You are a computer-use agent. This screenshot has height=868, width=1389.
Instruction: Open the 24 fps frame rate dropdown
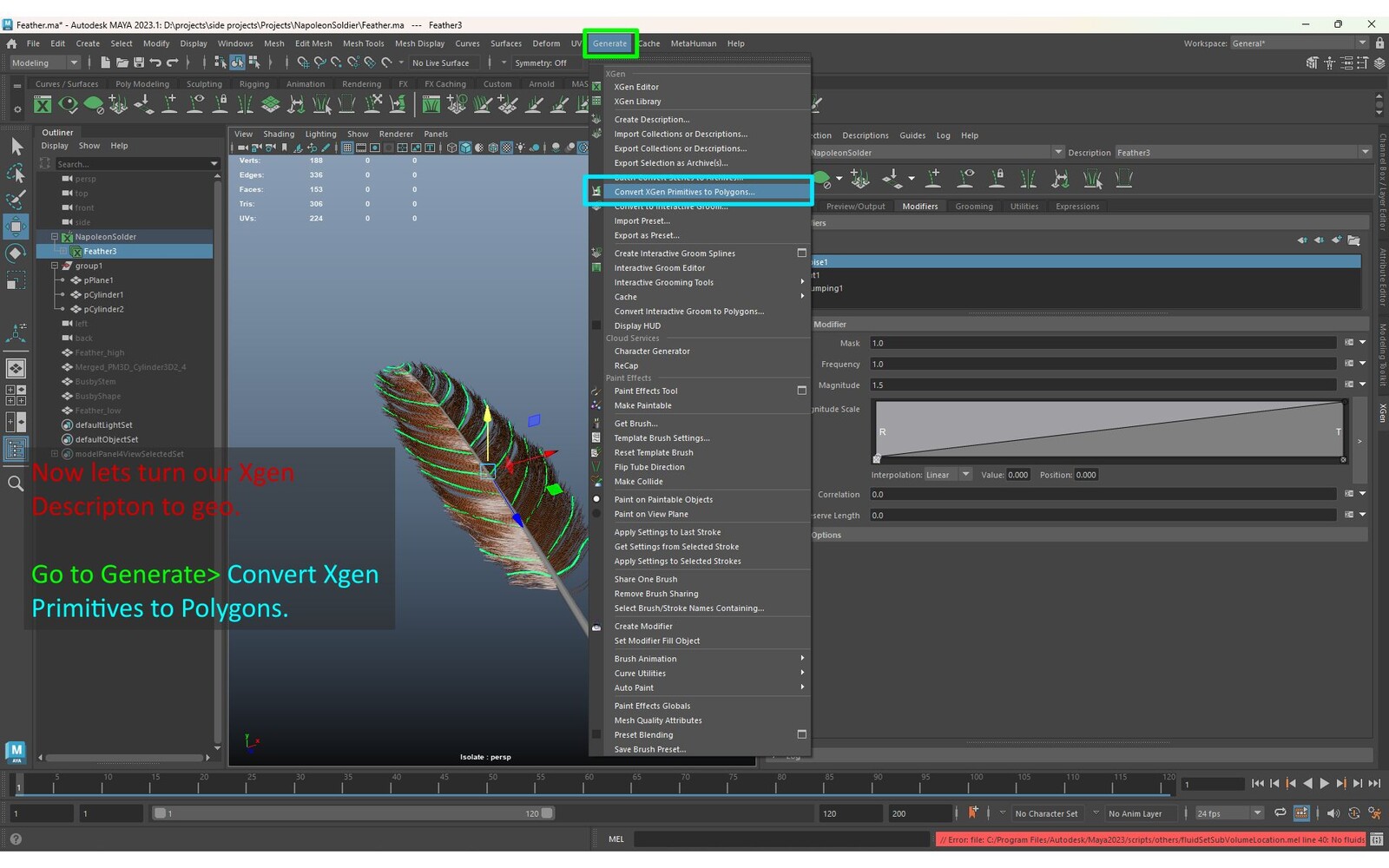click(x=1228, y=813)
